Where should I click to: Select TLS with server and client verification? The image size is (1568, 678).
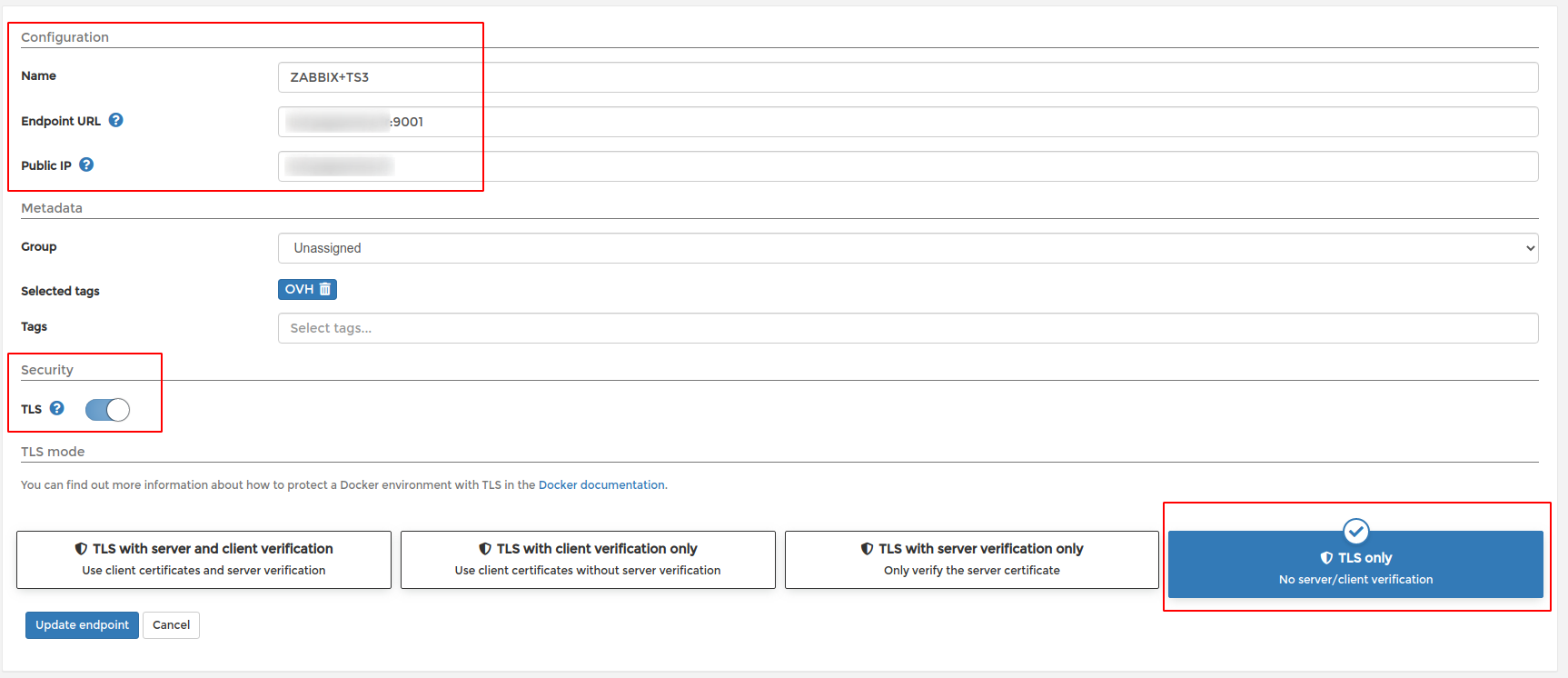point(203,560)
